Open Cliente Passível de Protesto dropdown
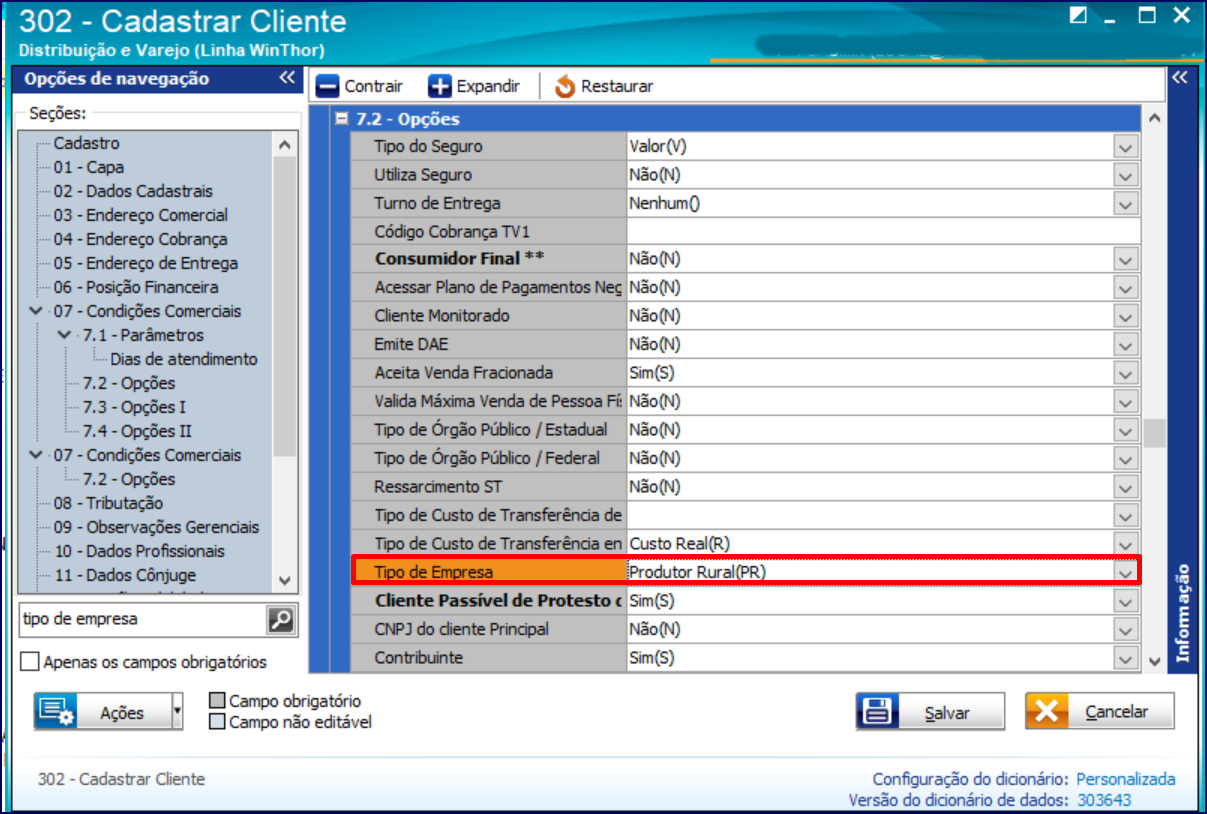The height and width of the screenshot is (814, 1207). (x=1127, y=601)
